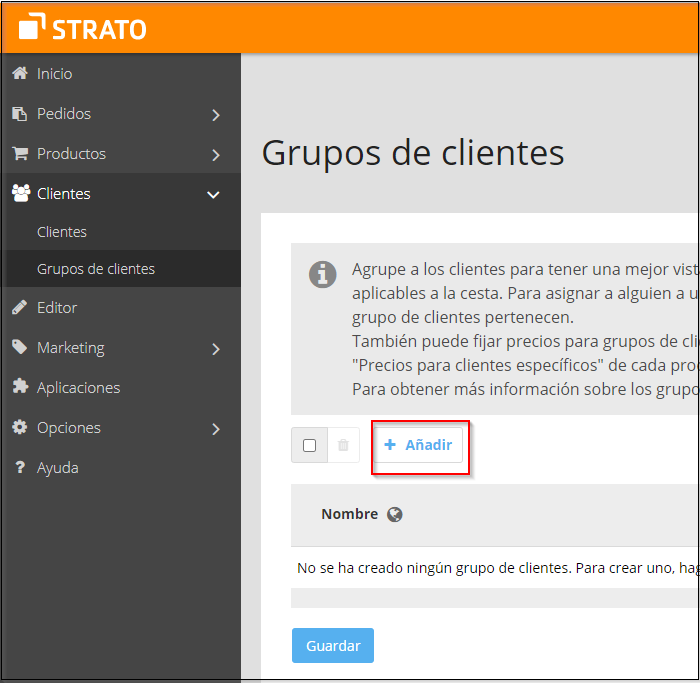Click the 'No se ha creado ningún grupo' message
700x683 pixels.
498,568
